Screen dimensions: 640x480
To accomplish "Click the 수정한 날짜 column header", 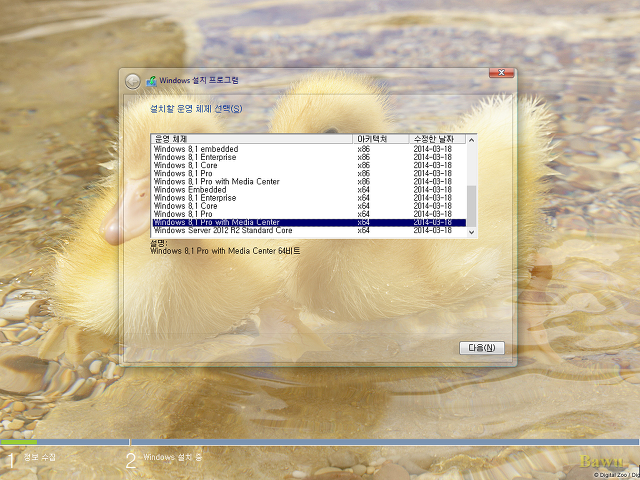I will tap(438, 139).
